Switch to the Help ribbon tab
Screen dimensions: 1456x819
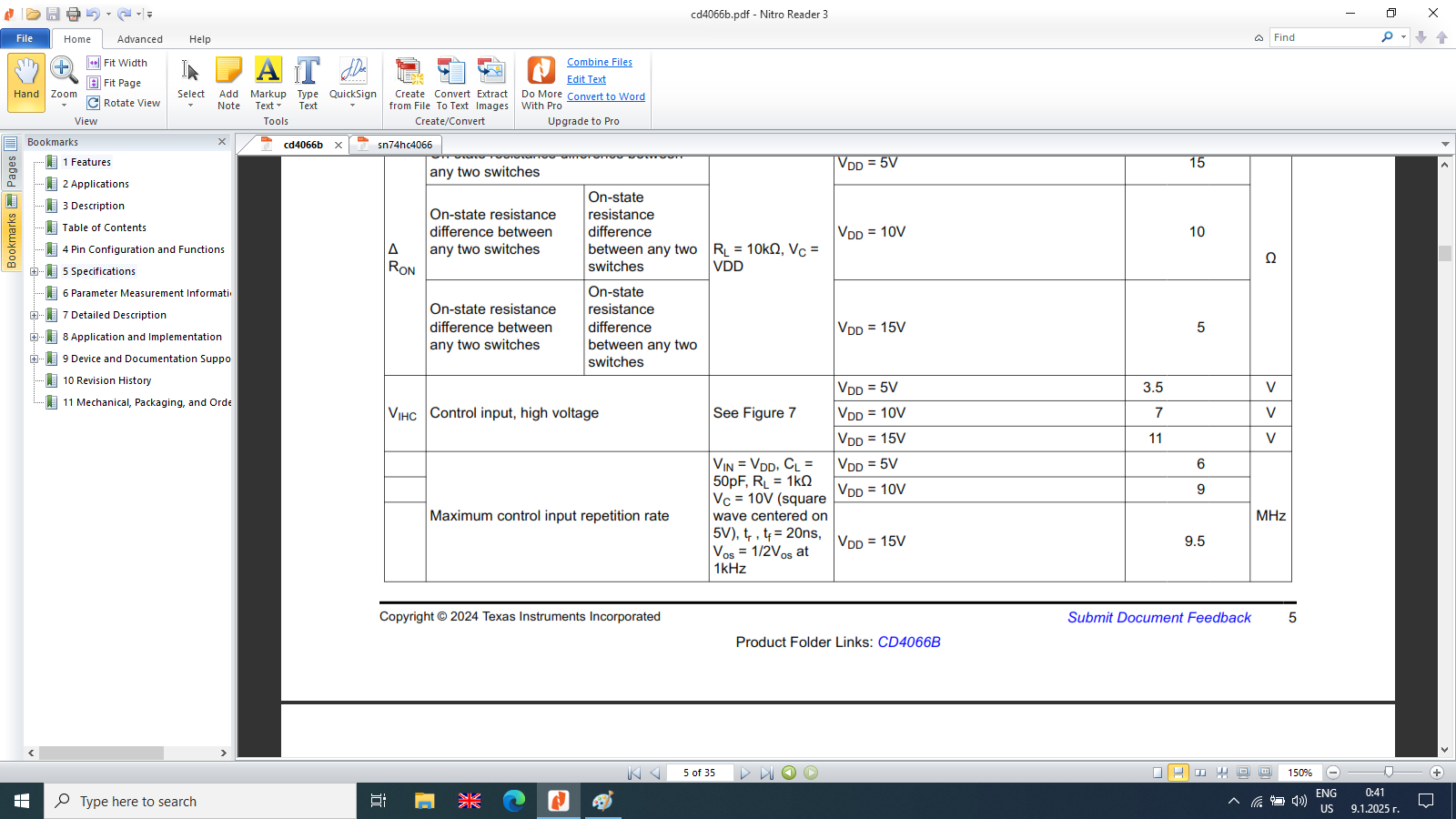[200, 39]
